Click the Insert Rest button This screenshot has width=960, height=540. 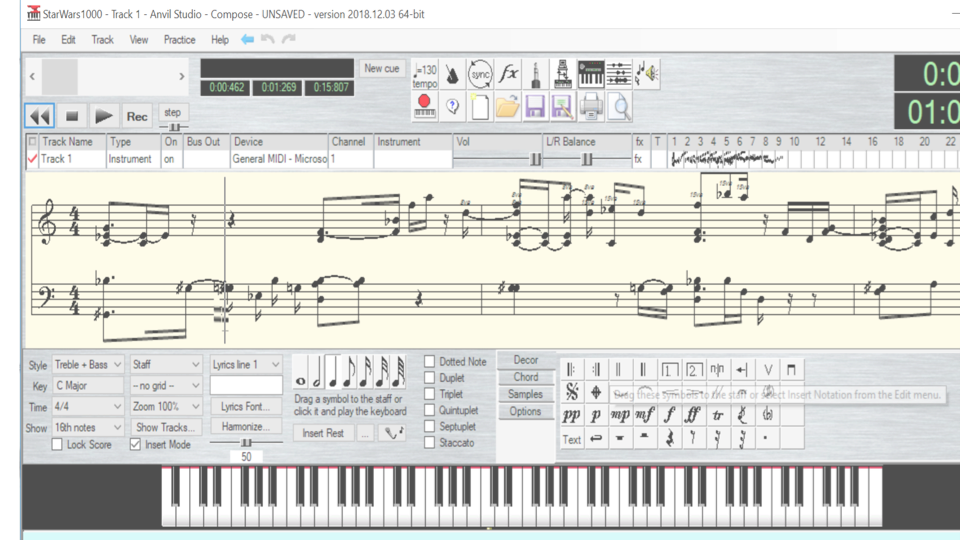coord(323,433)
